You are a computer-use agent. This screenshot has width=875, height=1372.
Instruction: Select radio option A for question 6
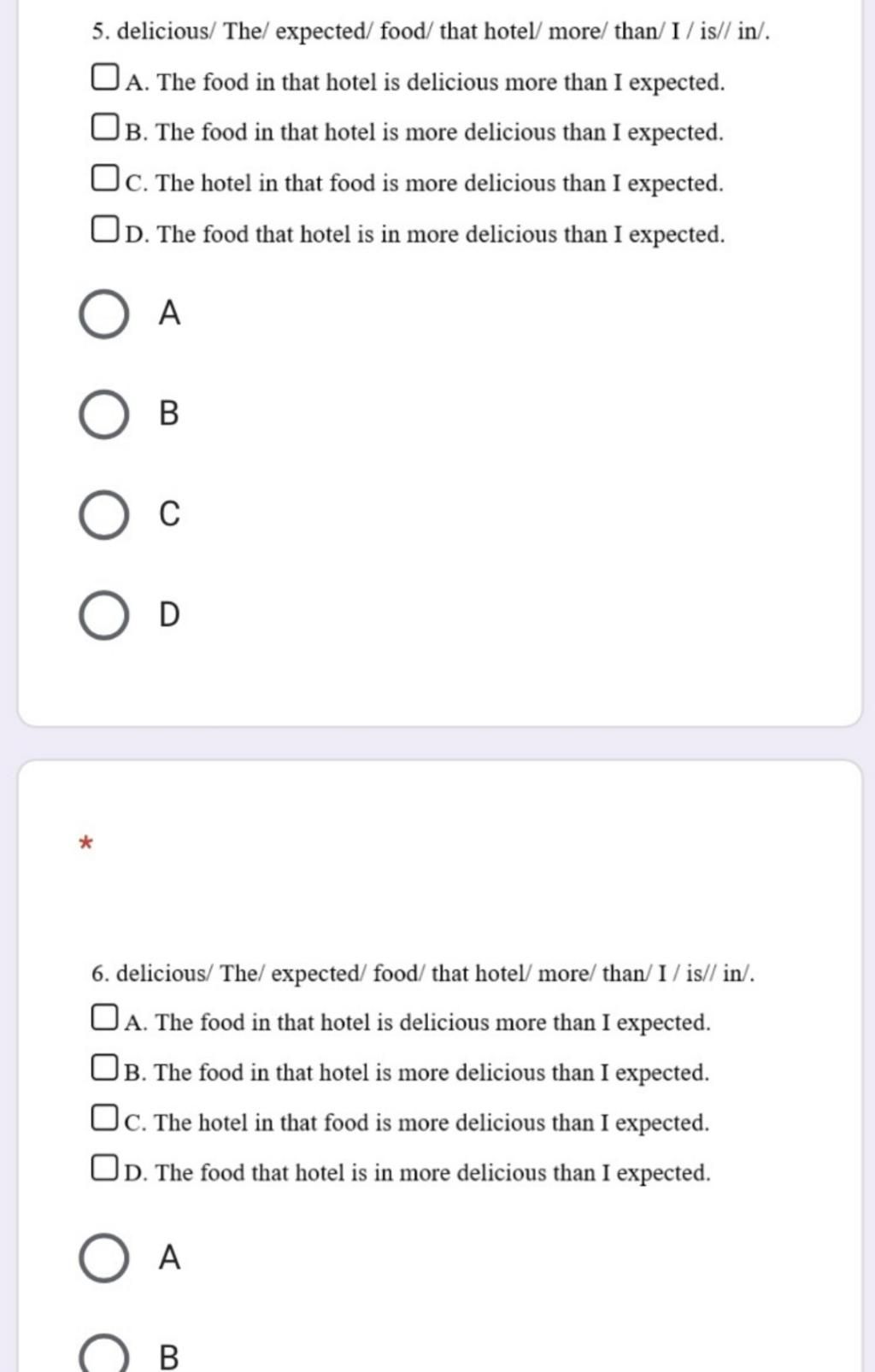click(x=104, y=1258)
